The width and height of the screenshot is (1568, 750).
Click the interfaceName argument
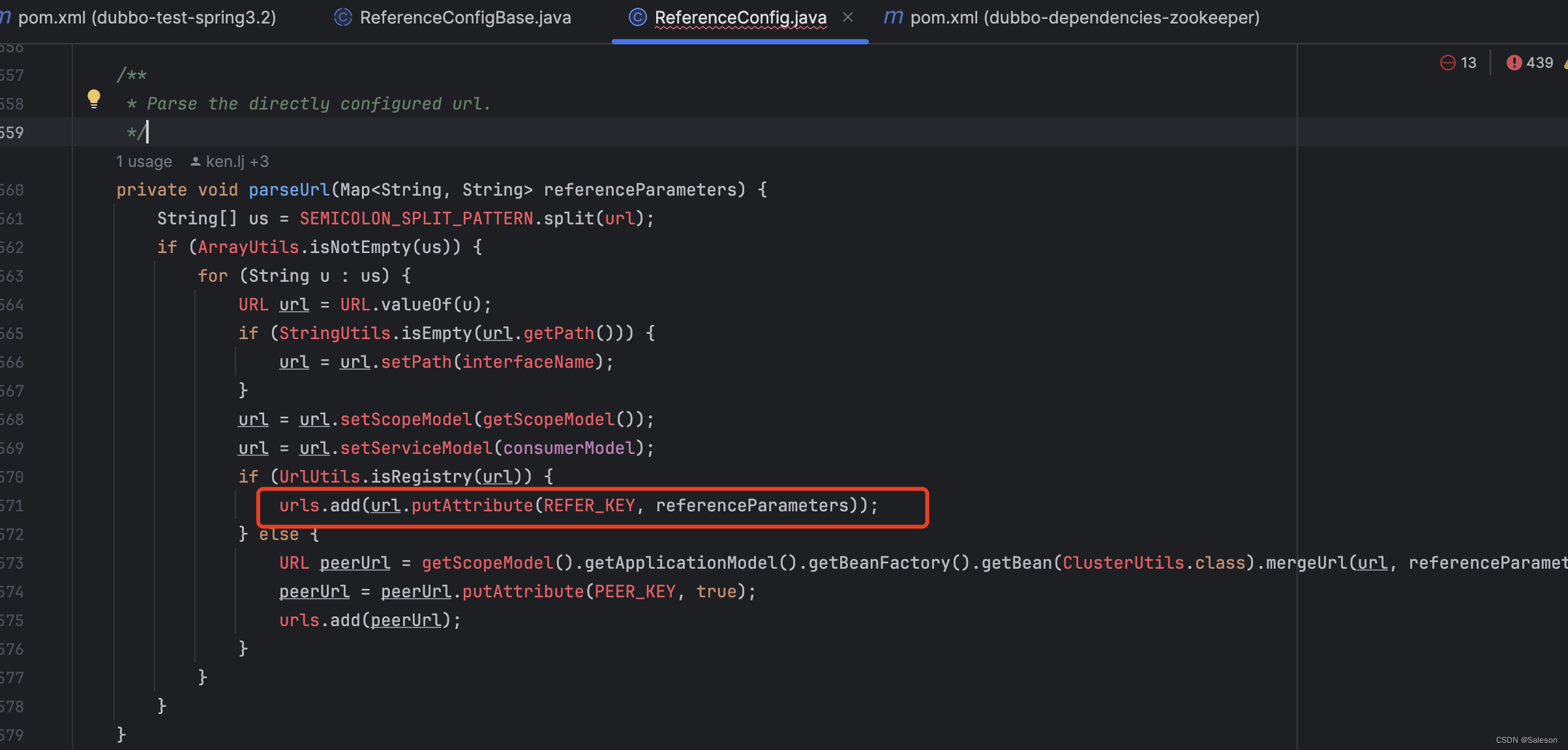[x=528, y=362]
